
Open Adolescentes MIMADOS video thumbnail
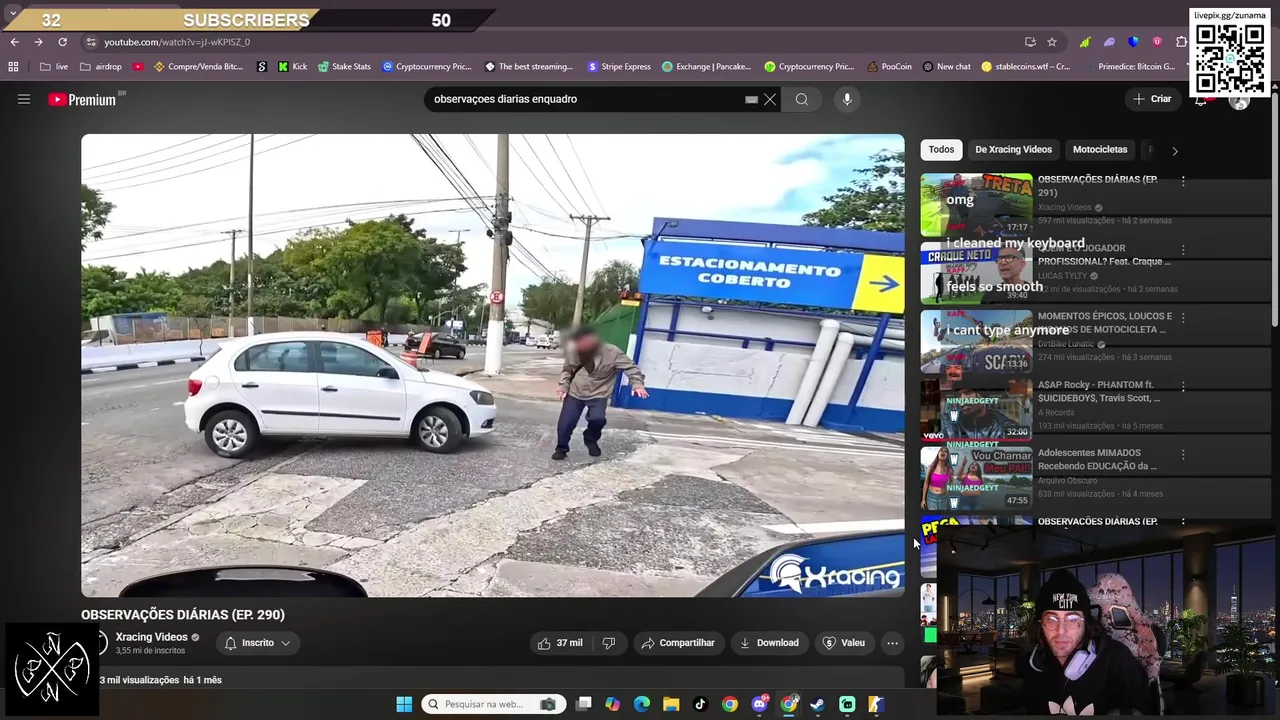976,478
